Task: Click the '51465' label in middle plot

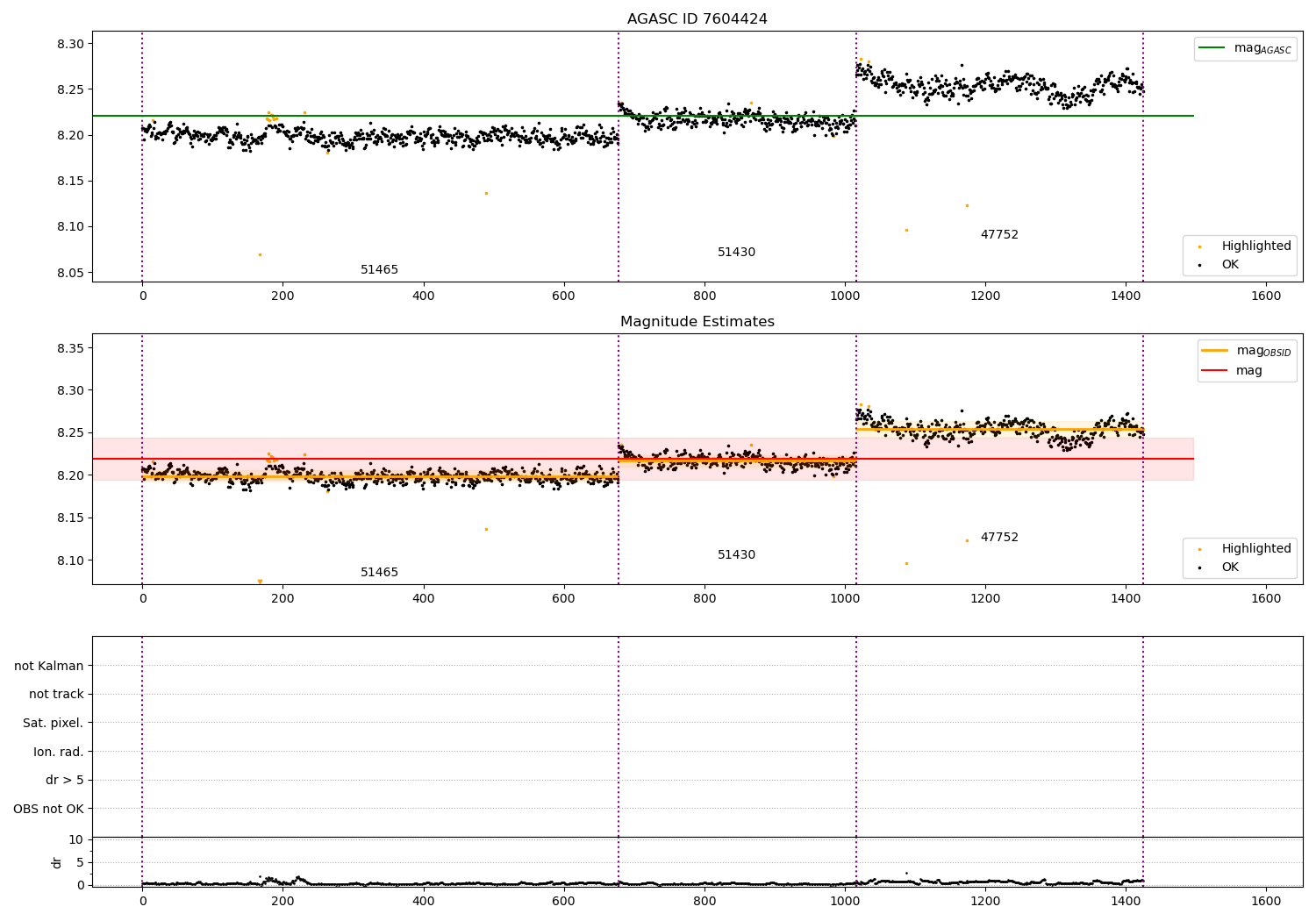Action: [x=379, y=573]
